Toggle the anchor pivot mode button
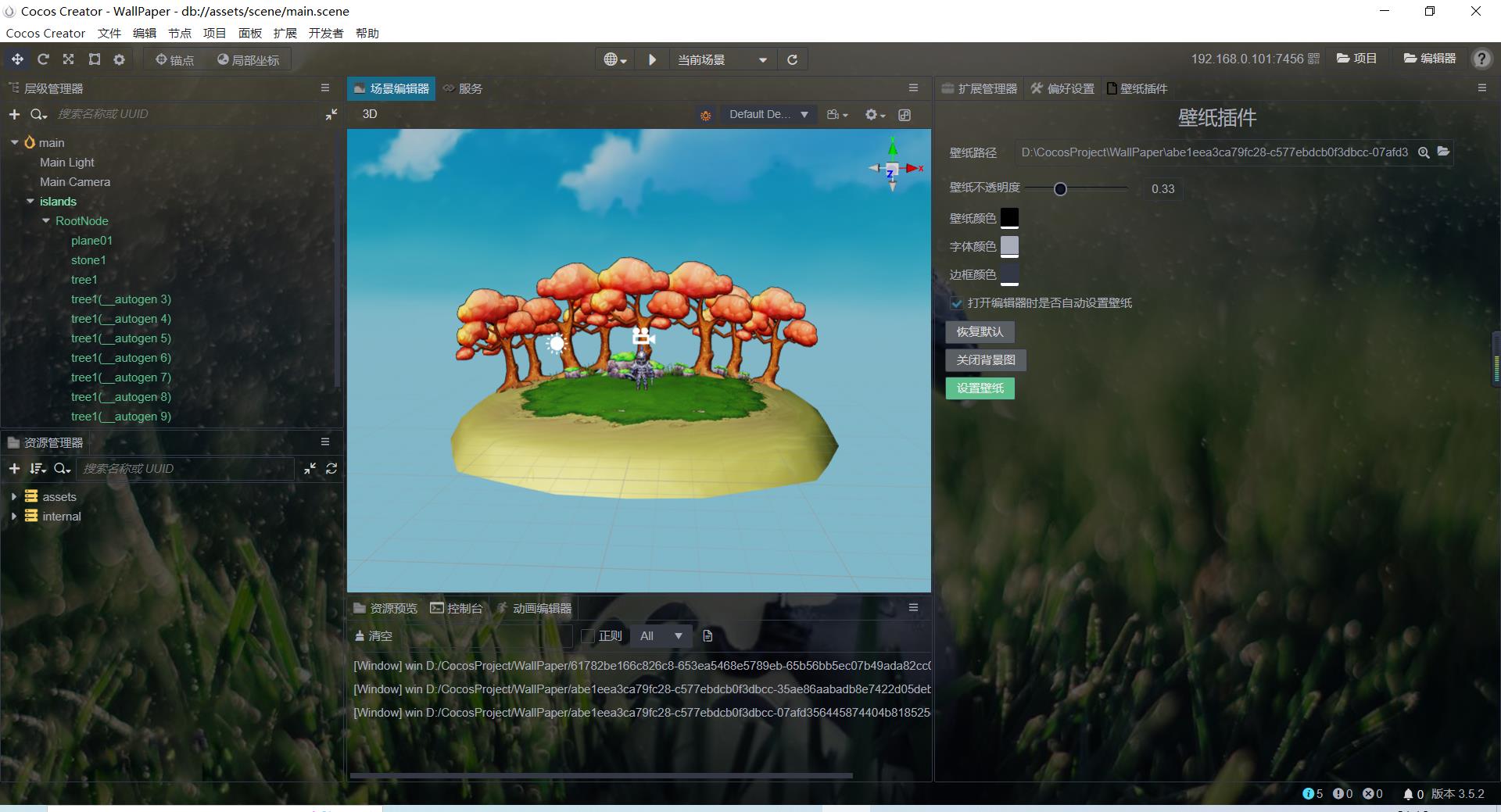 pos(174,60)
